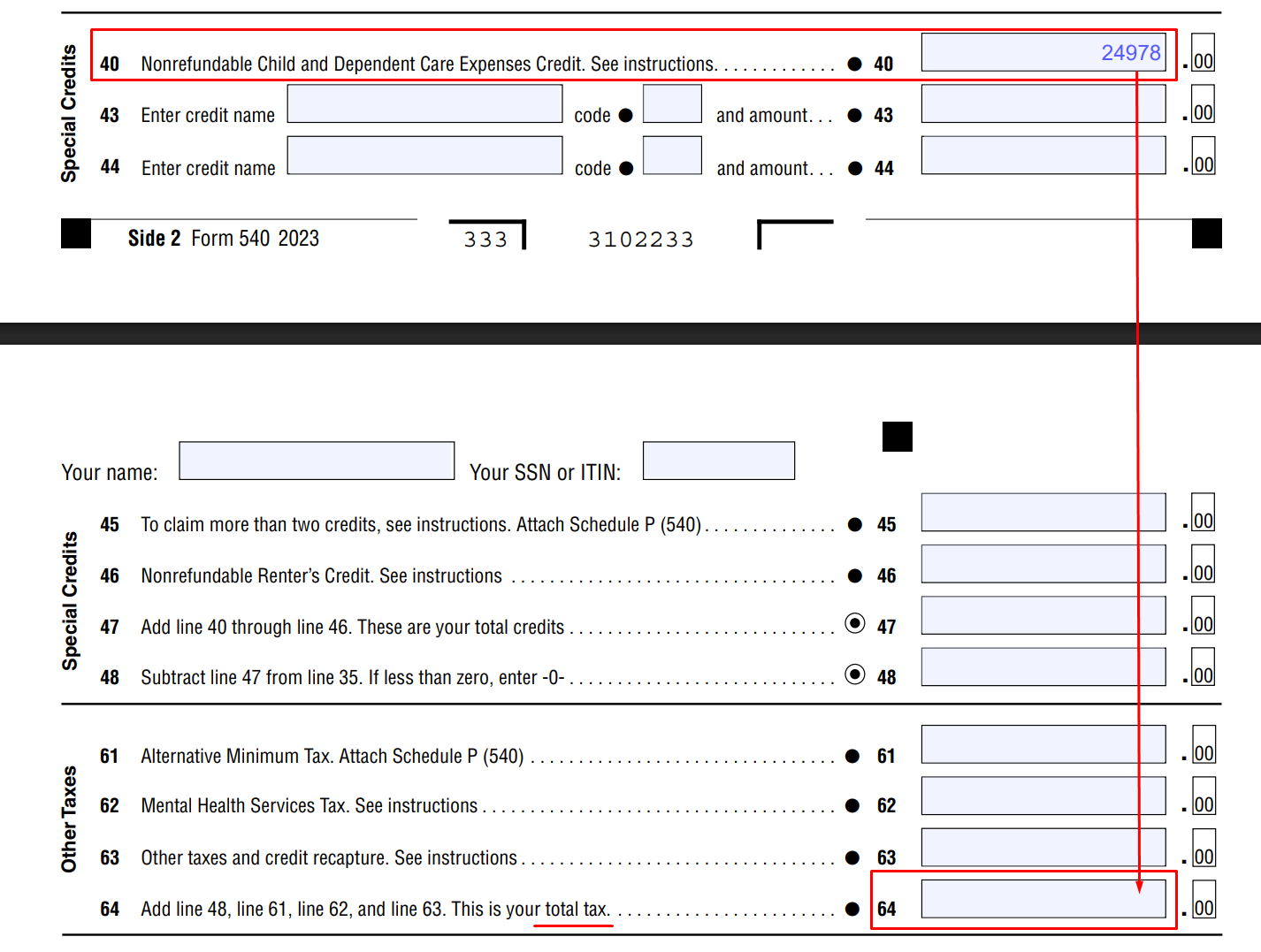The height and width of the screenshot is (952, 1261).
Task: Click the Your name field
Action: 317,461
